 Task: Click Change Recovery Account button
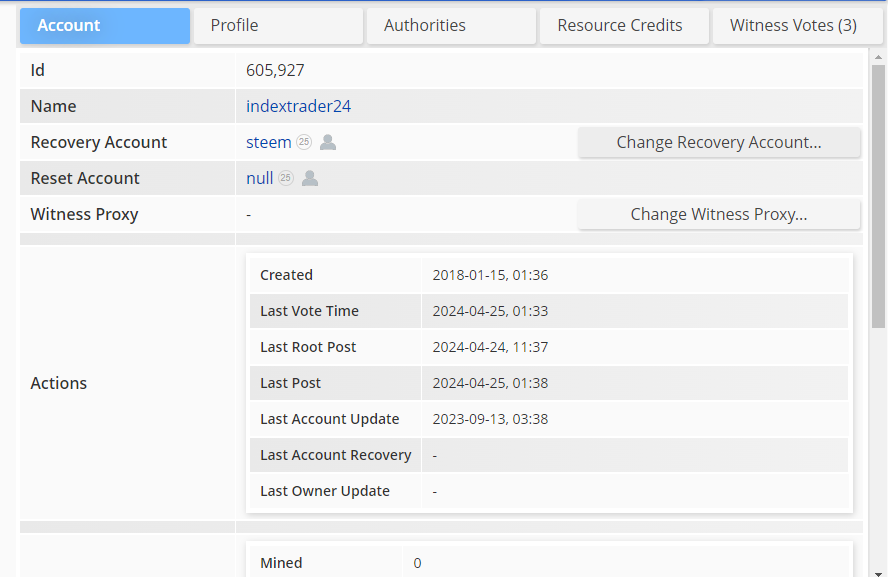[719, 142]
